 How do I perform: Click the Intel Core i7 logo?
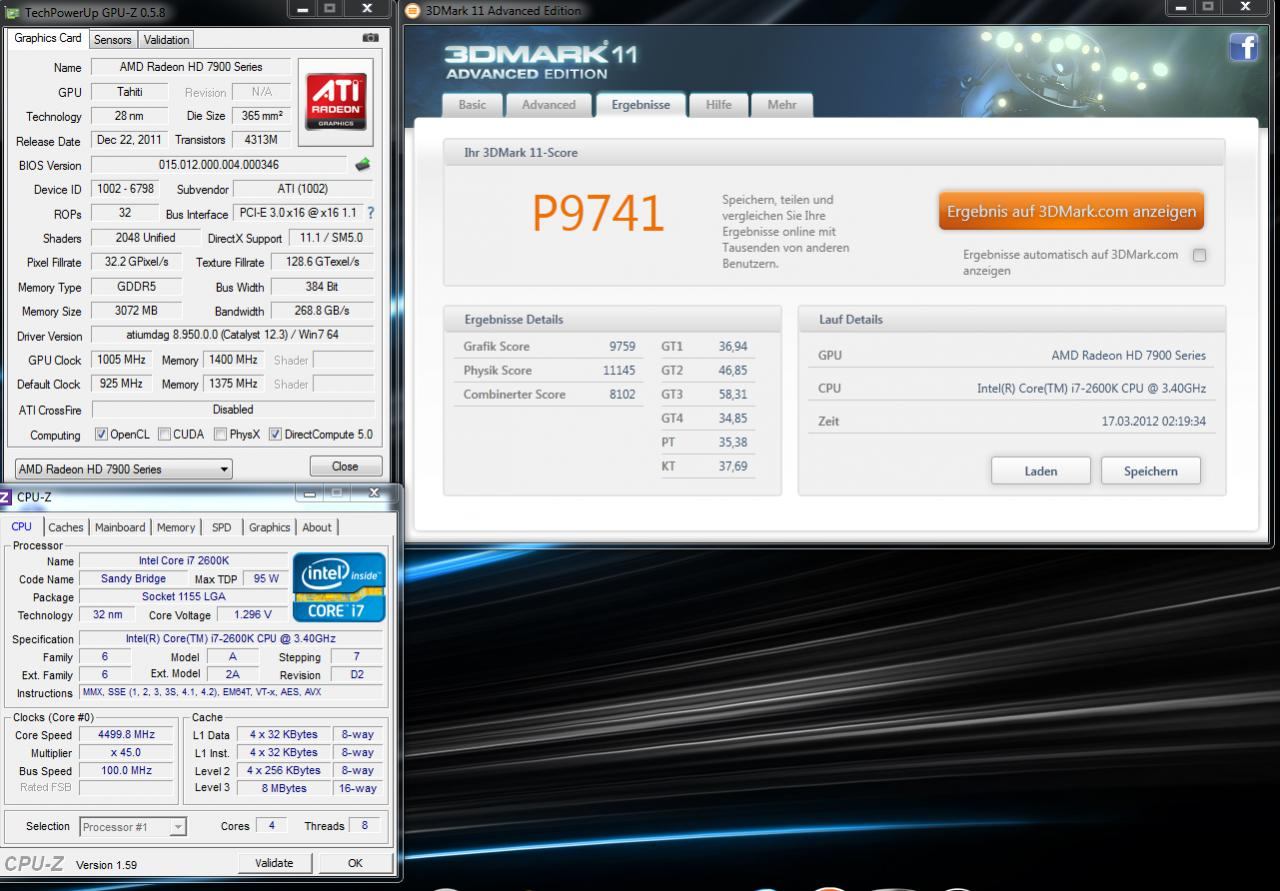[x=339, y=587]
